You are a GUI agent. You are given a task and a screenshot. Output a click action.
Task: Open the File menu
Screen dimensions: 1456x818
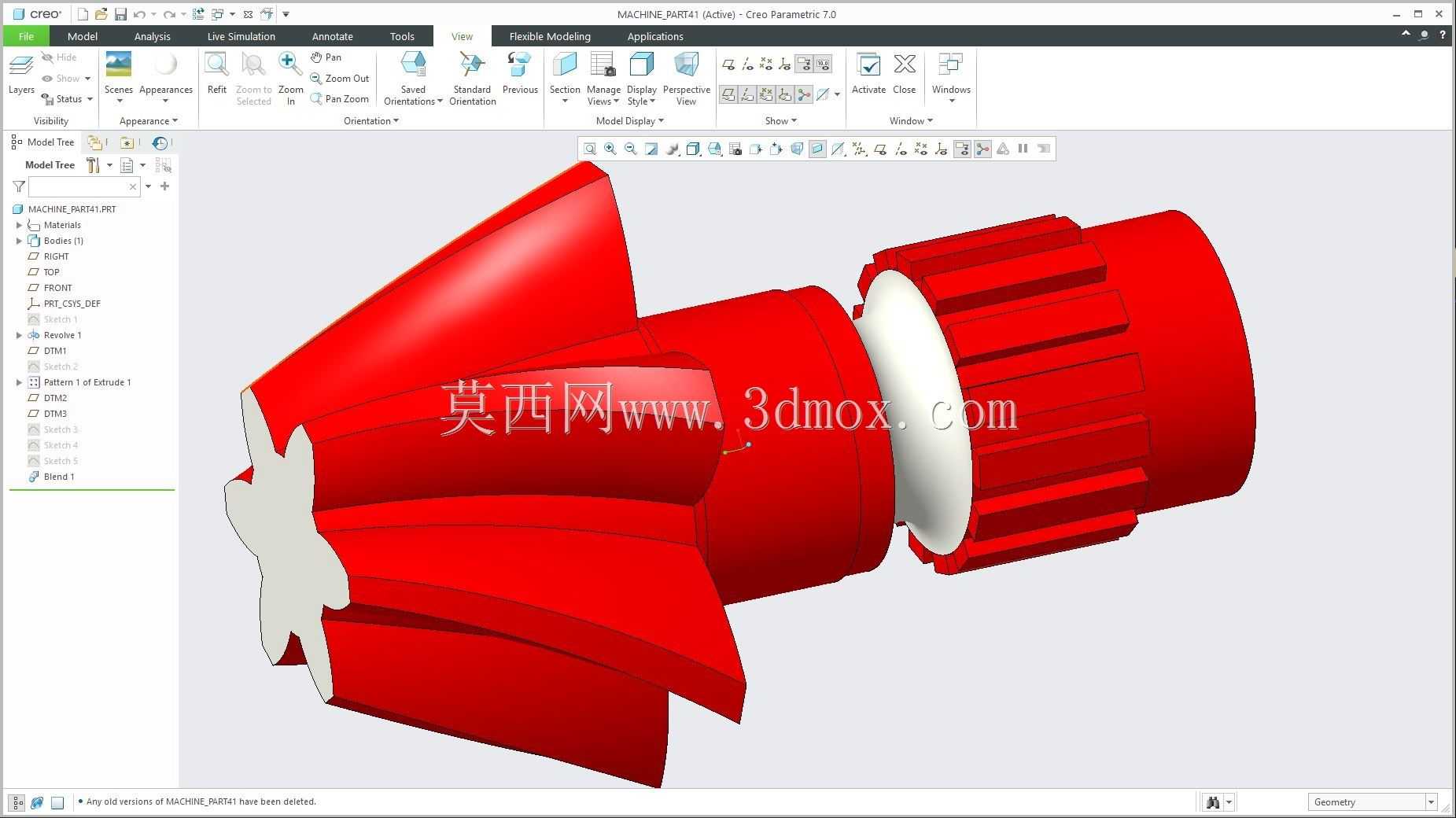(x=26, y=36)
